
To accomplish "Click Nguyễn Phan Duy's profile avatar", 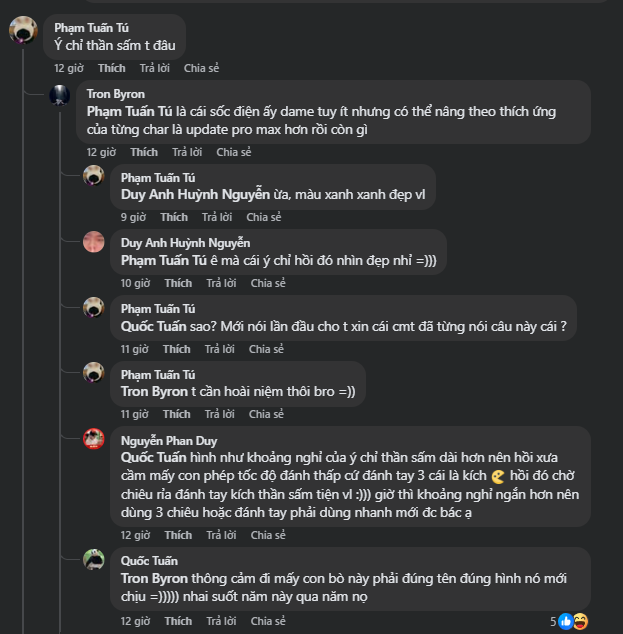I will coord(94,439).
